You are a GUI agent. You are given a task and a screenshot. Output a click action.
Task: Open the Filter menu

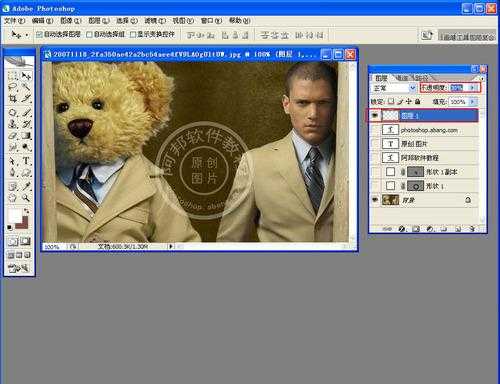(155, 21)
